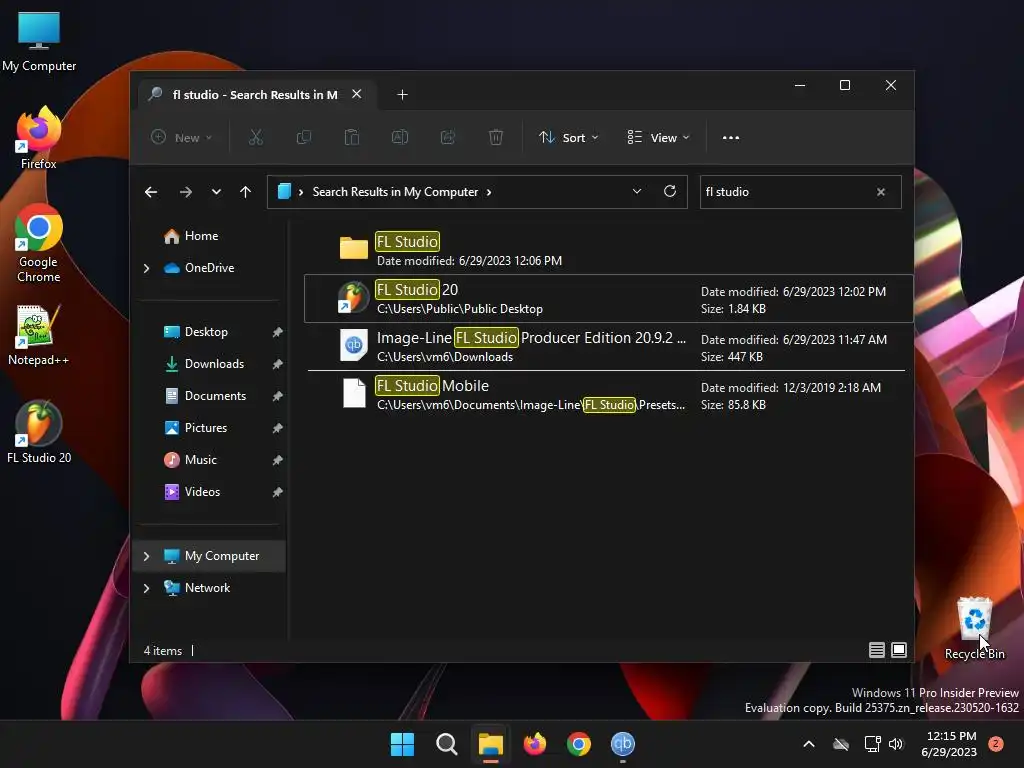Click the OneDrive cloud tray icon
The width and height of the screenshot is (1024, 768).
point(841,744)
